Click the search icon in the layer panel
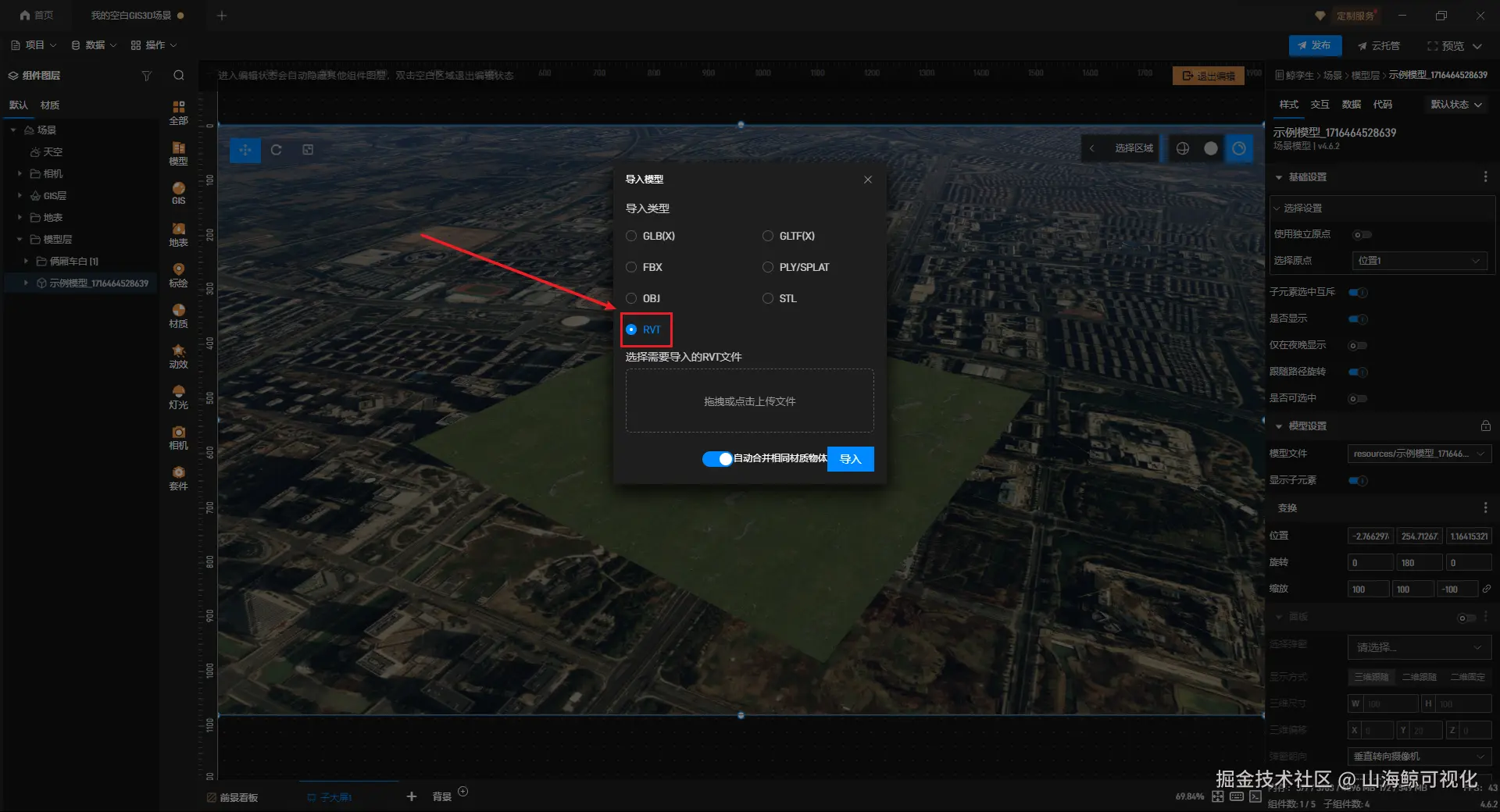 point(179,76)
